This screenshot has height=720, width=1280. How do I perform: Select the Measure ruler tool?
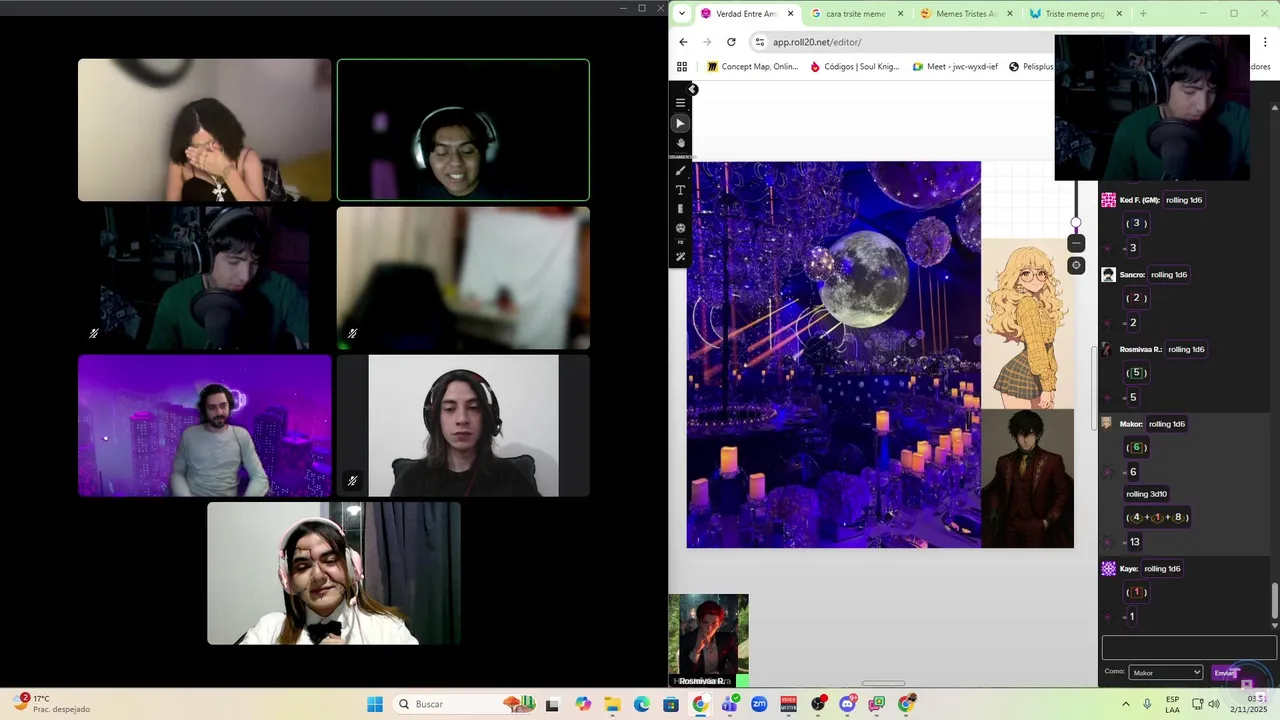tap(681, 209)
